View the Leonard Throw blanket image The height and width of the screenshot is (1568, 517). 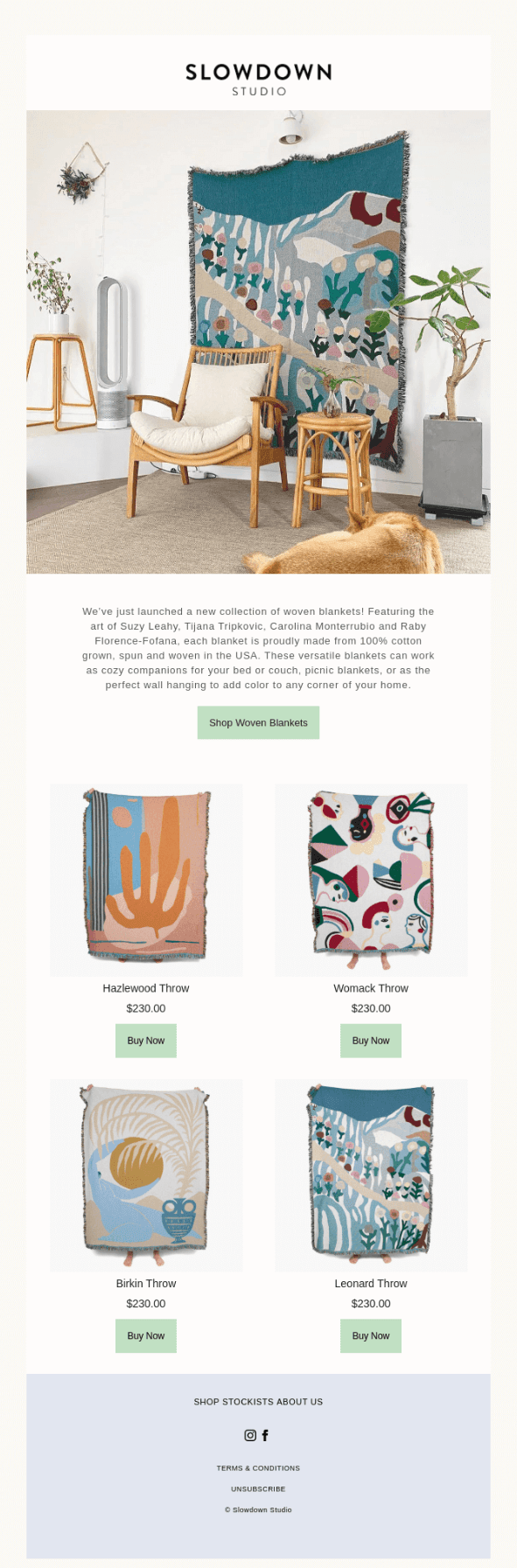click(371, 1175)
